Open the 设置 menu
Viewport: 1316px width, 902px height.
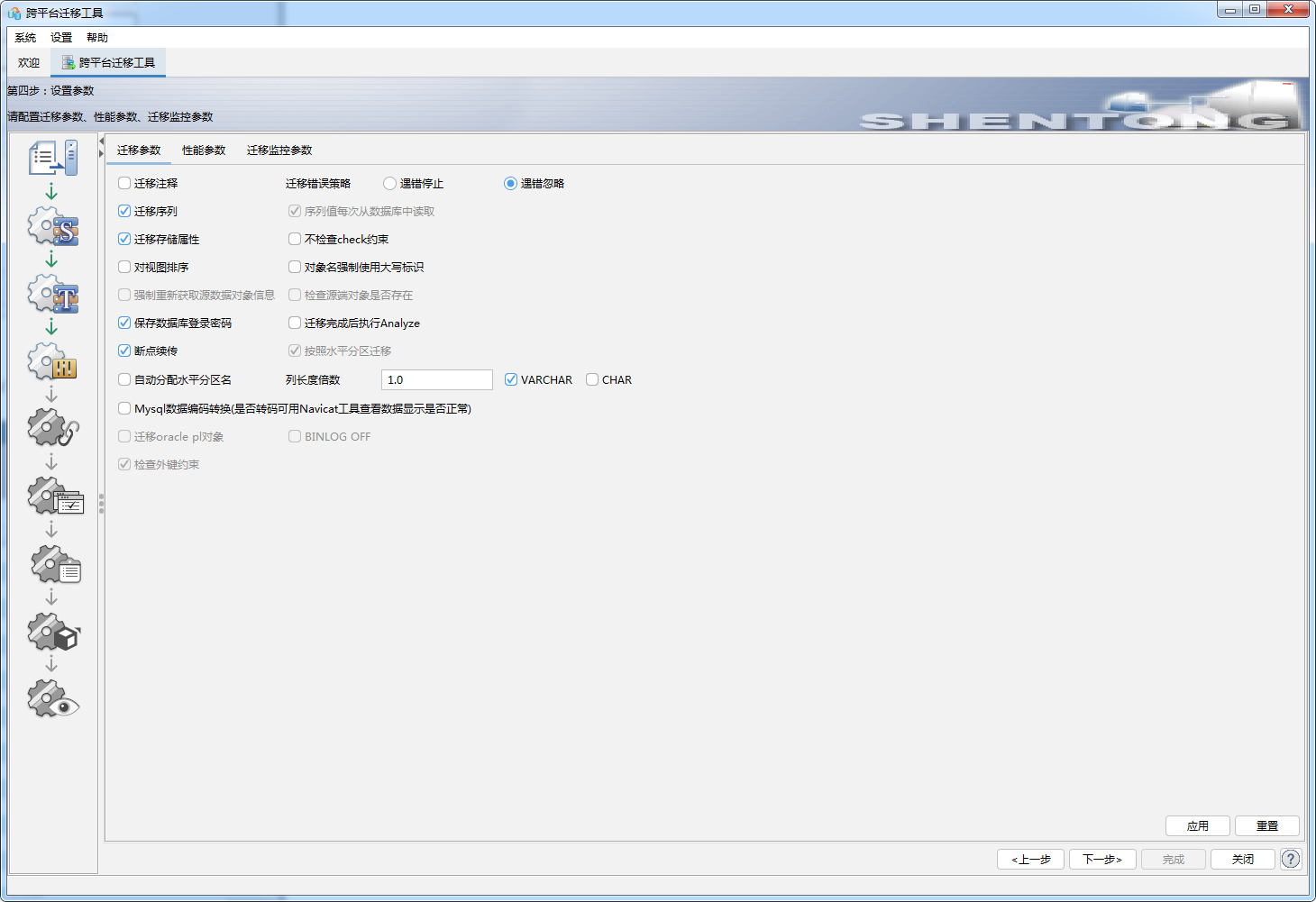61,38
